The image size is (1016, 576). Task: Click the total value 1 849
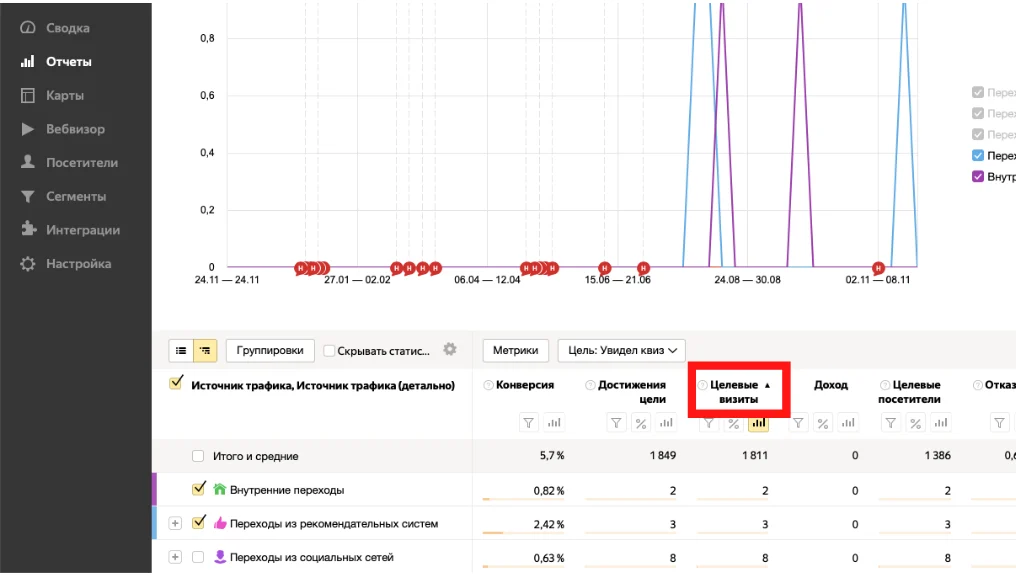(662, 455)
